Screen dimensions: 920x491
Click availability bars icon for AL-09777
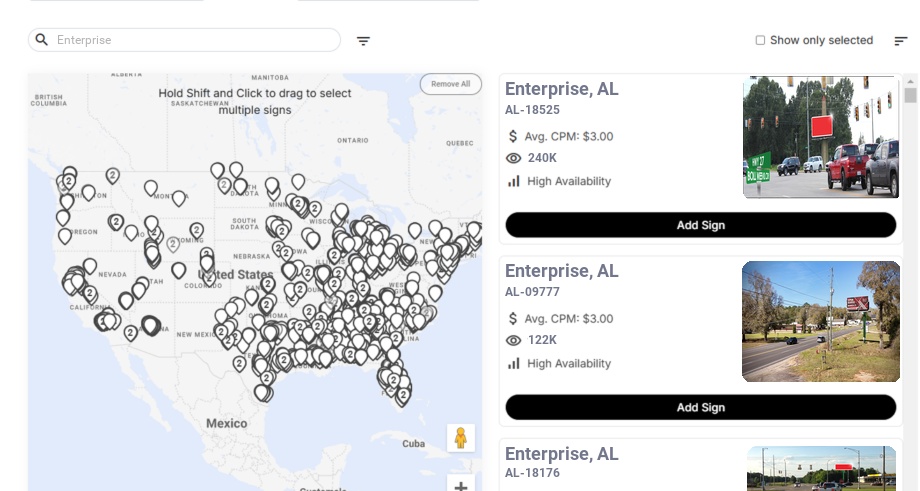point(514,363)
